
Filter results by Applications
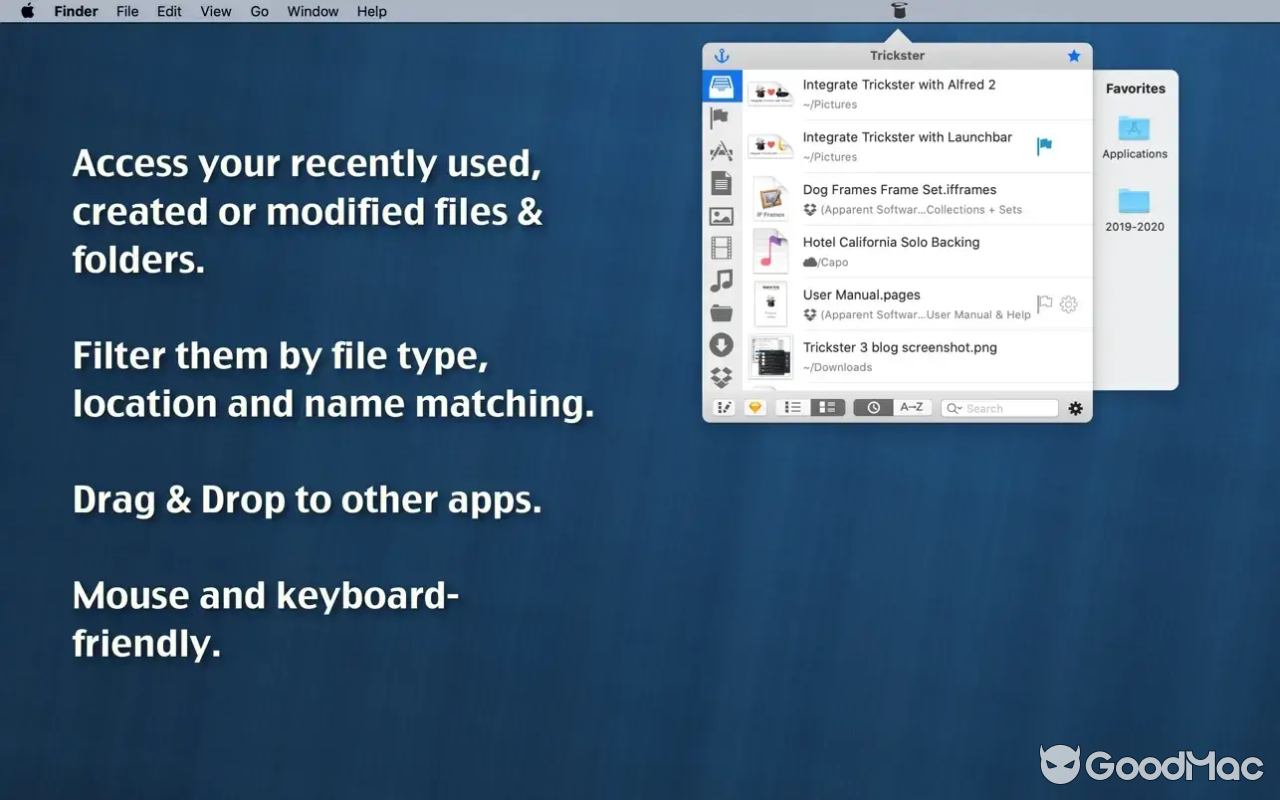click(722, 150)
